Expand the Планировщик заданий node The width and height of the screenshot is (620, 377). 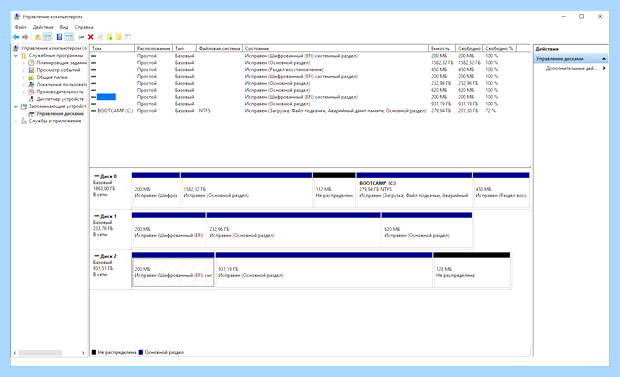pyautogui.click(x=24, y=63)
